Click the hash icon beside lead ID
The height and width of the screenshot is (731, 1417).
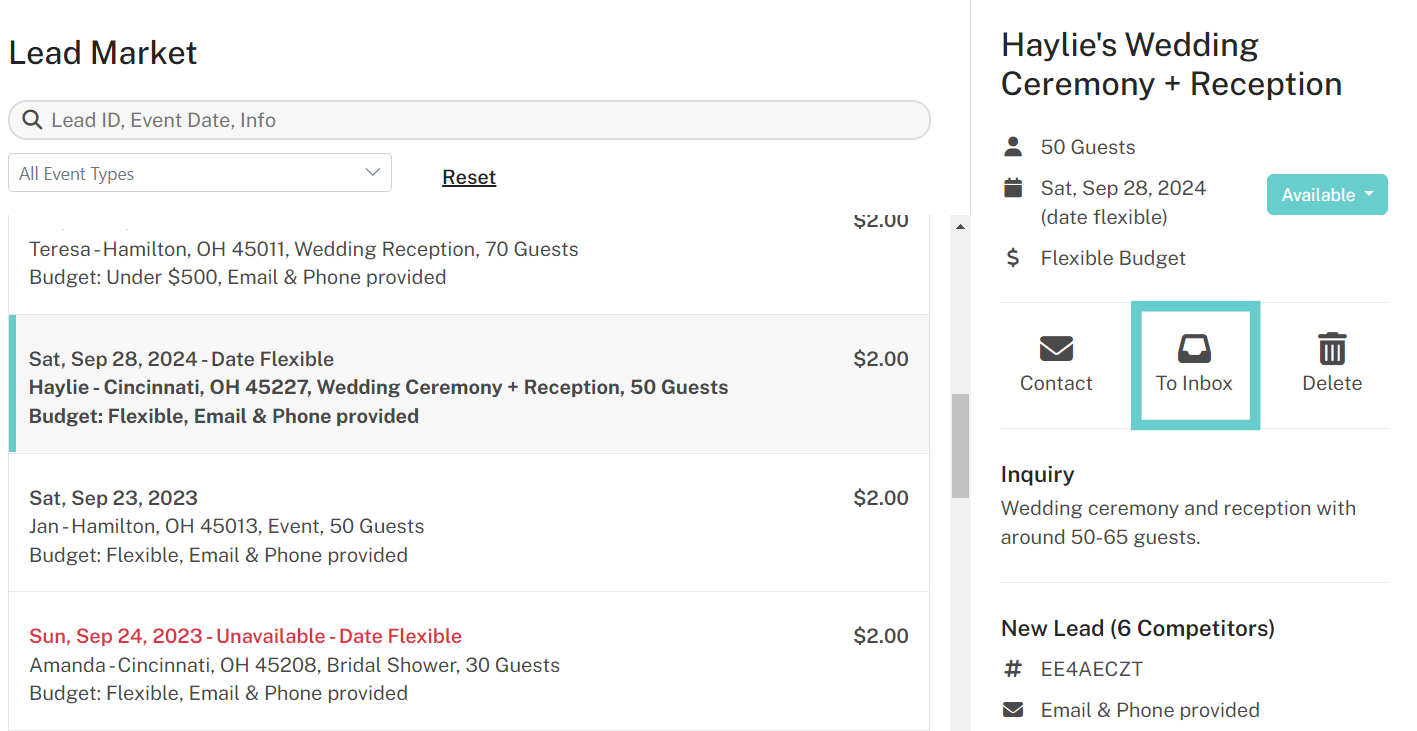[1013, 669]
